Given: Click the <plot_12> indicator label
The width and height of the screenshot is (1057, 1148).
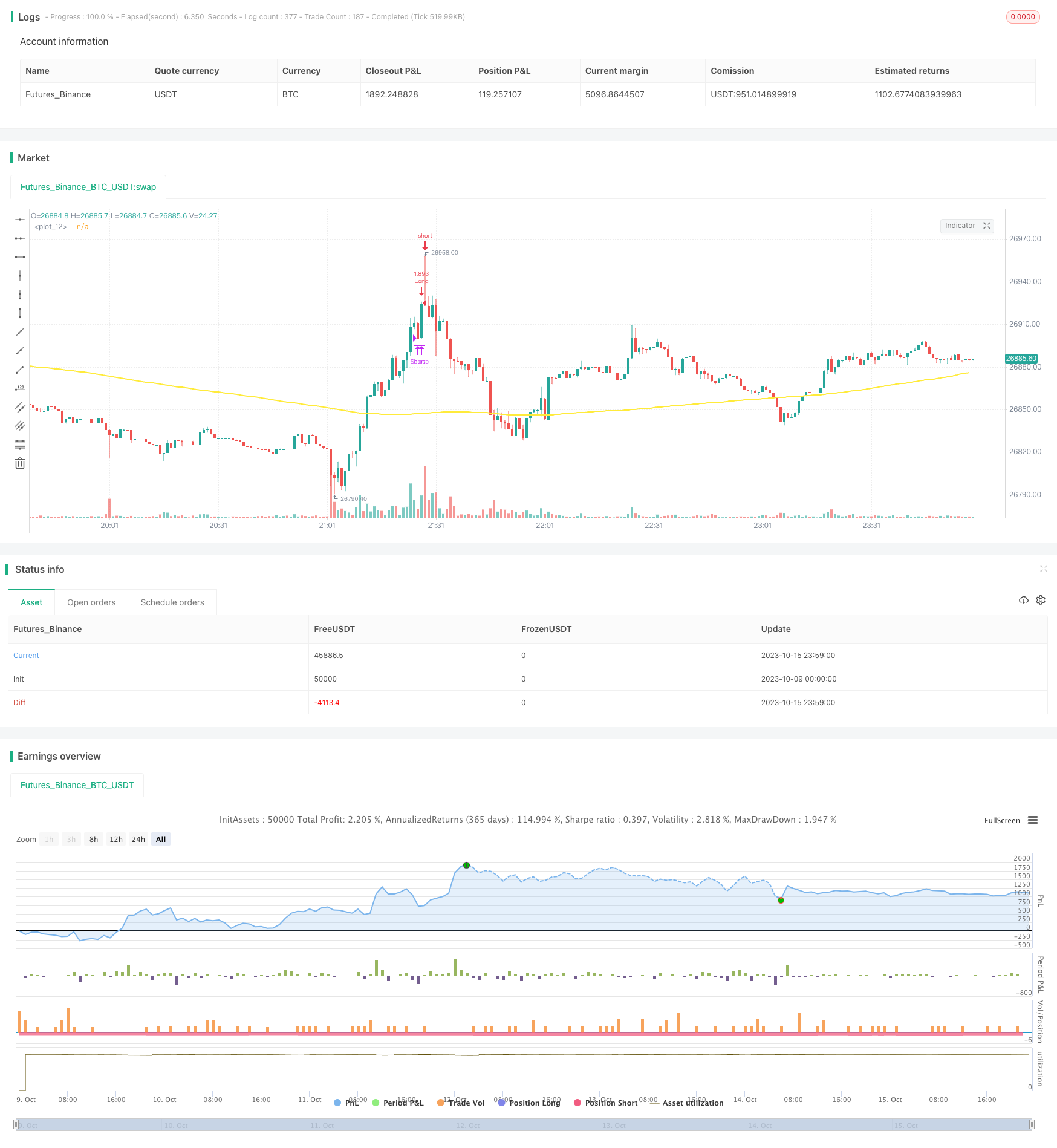Looking at the screenshot, I should [x=51, y=227].
